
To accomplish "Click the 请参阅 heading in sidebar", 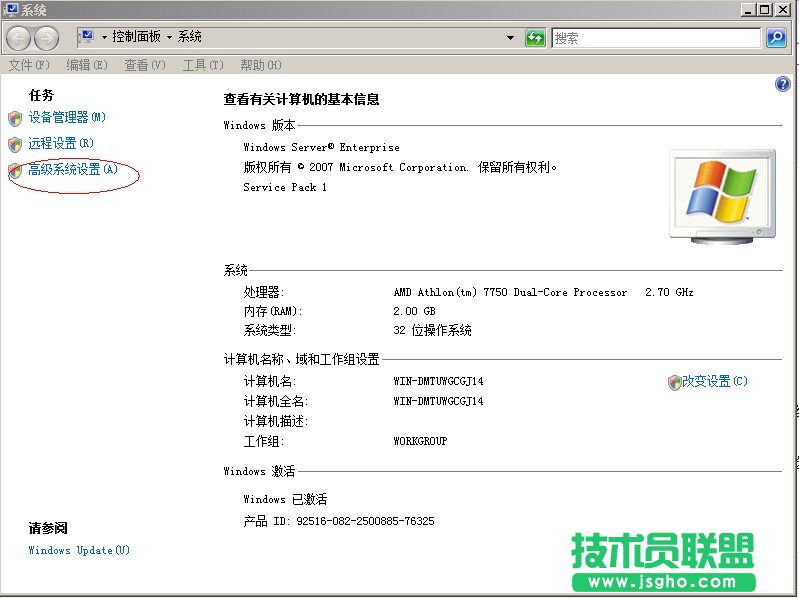I will pyautogui.click(x=48, y=528).
